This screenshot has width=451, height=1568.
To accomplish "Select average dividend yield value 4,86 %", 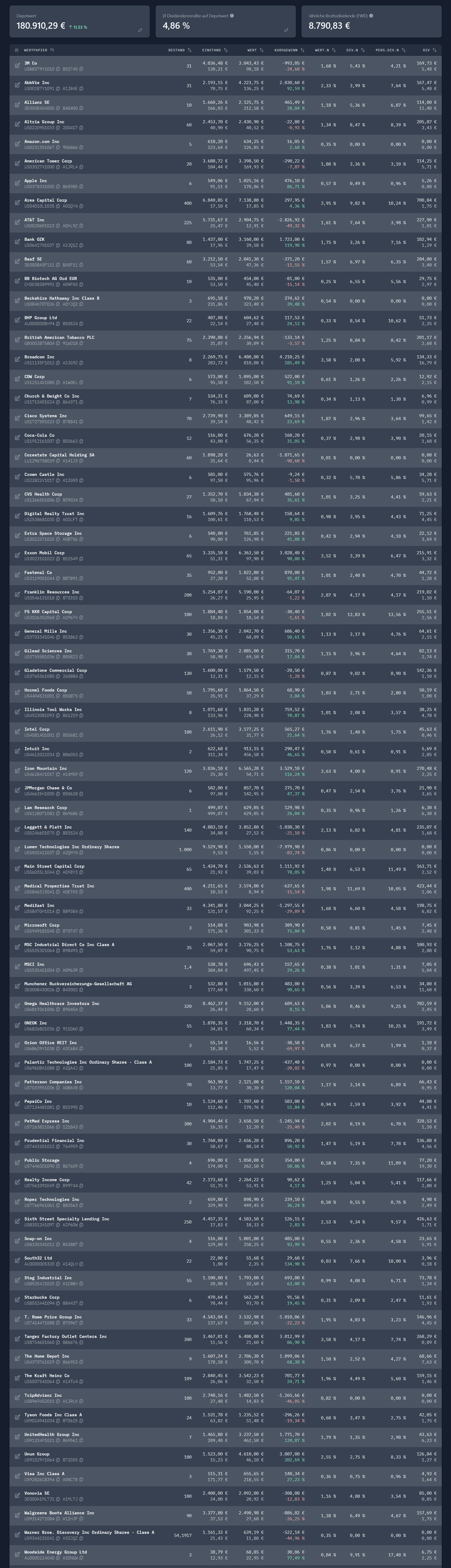I will pos(176,26).
